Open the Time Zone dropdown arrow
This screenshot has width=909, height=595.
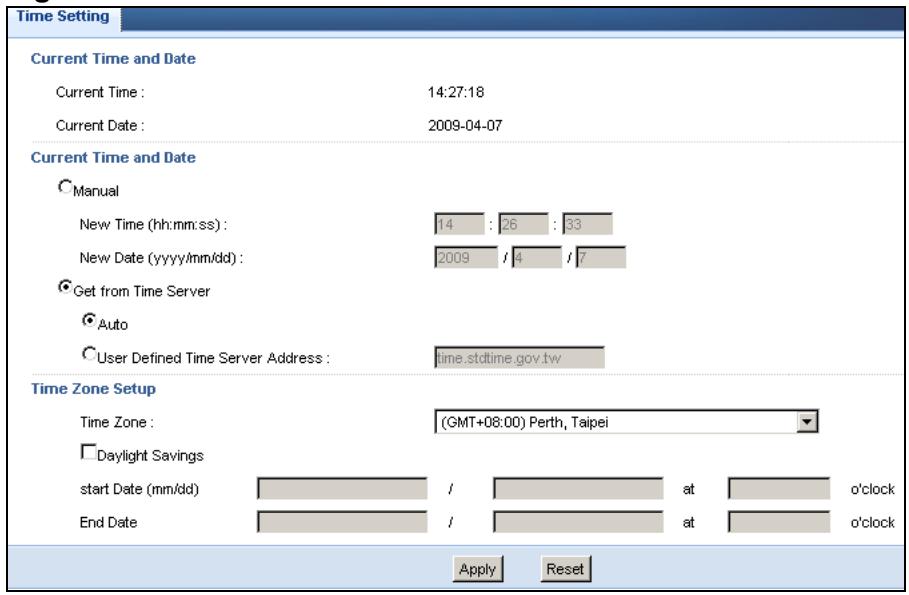(x=806, y=422)
